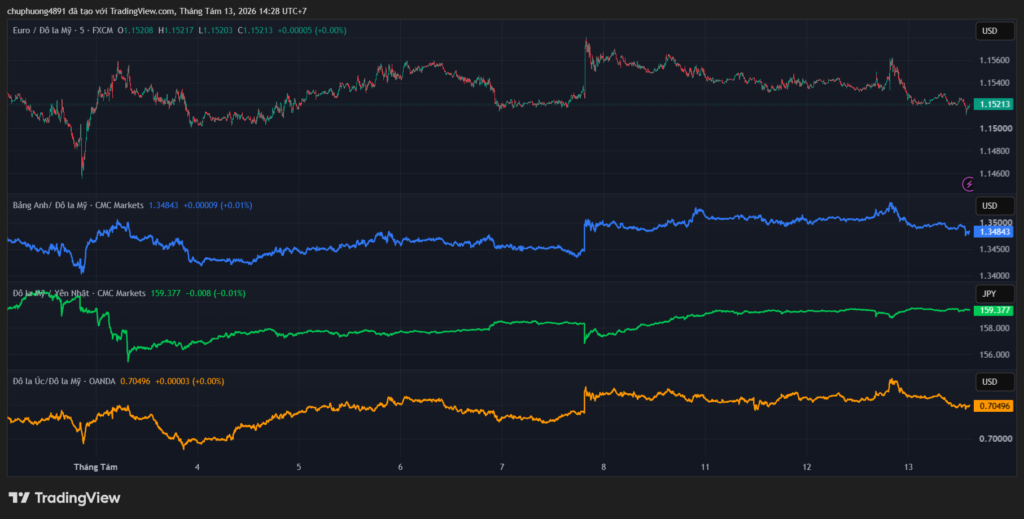Select the Euro / Đô la Mỹ symbol title
Image resolution: width=1024 pixels, height=519 pixels.
[x=63, y=30]
